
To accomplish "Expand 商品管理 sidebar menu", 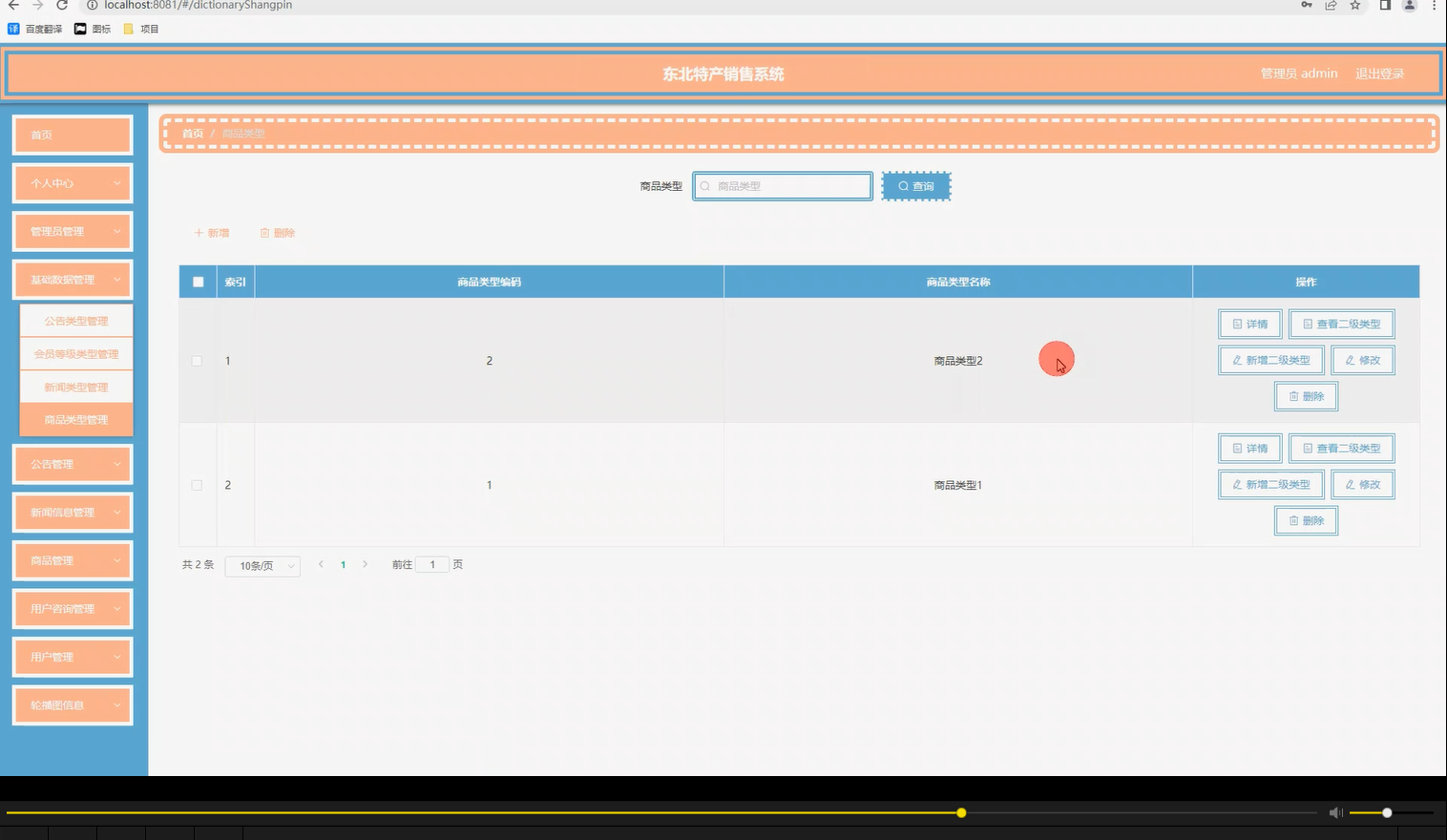I will [72, 560].
